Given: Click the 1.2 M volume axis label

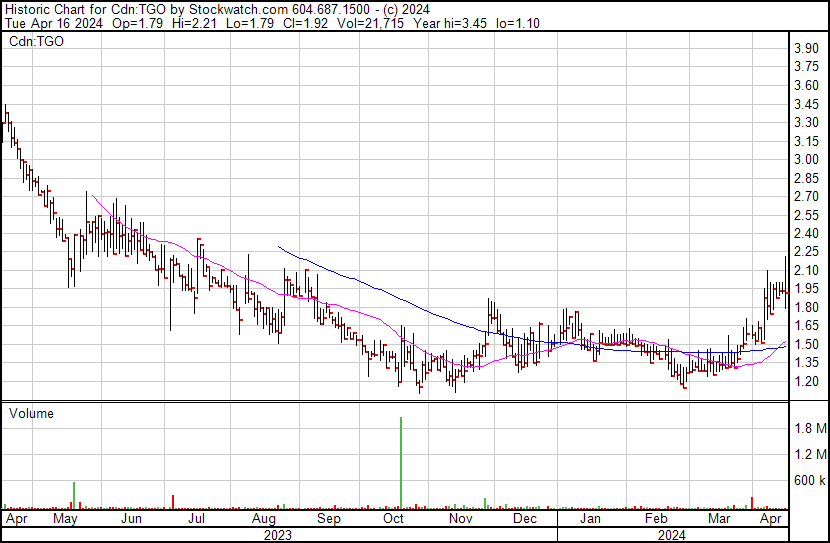Looking at the screenshot, I should (x=810, y=454).
